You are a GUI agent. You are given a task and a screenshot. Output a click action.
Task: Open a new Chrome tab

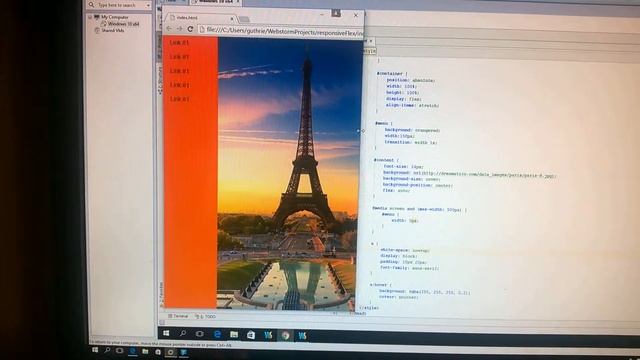[x=244, y=19]
